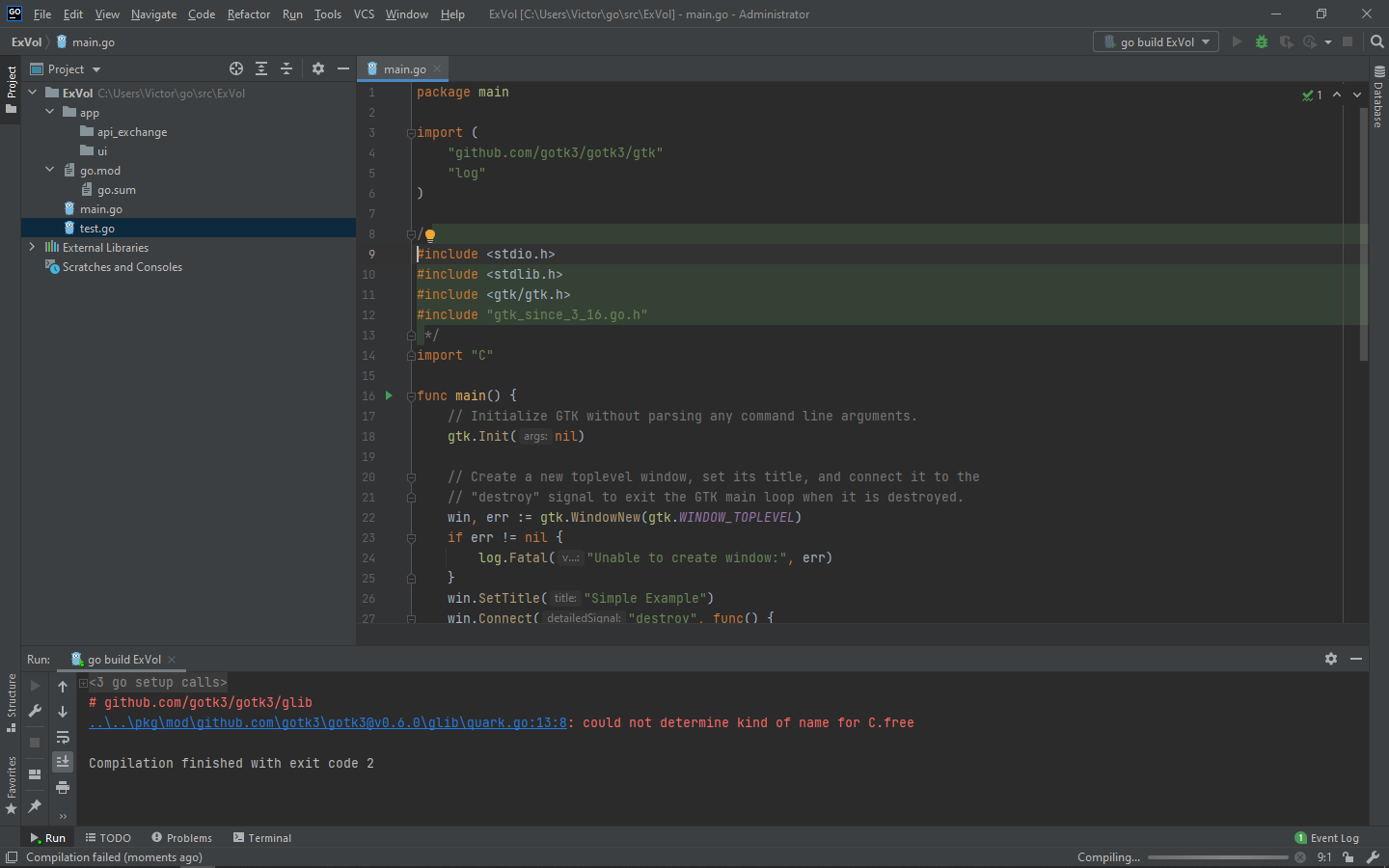The image size is (1389, 868).
Task: Toggle the Pin Tab icon in Run panel
Action: pos(35,804)
